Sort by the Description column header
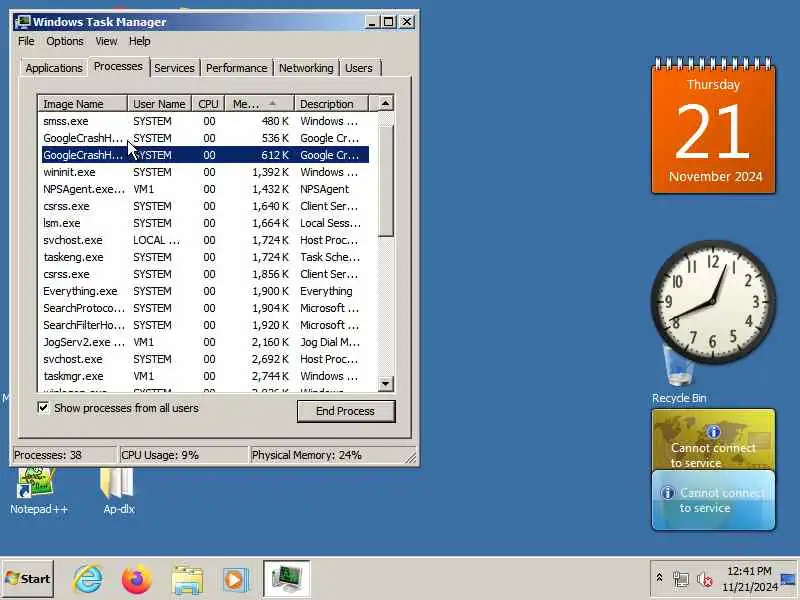The width and height of the screenshot is (800, 600). pyautogui.click(x=331, y=104)
